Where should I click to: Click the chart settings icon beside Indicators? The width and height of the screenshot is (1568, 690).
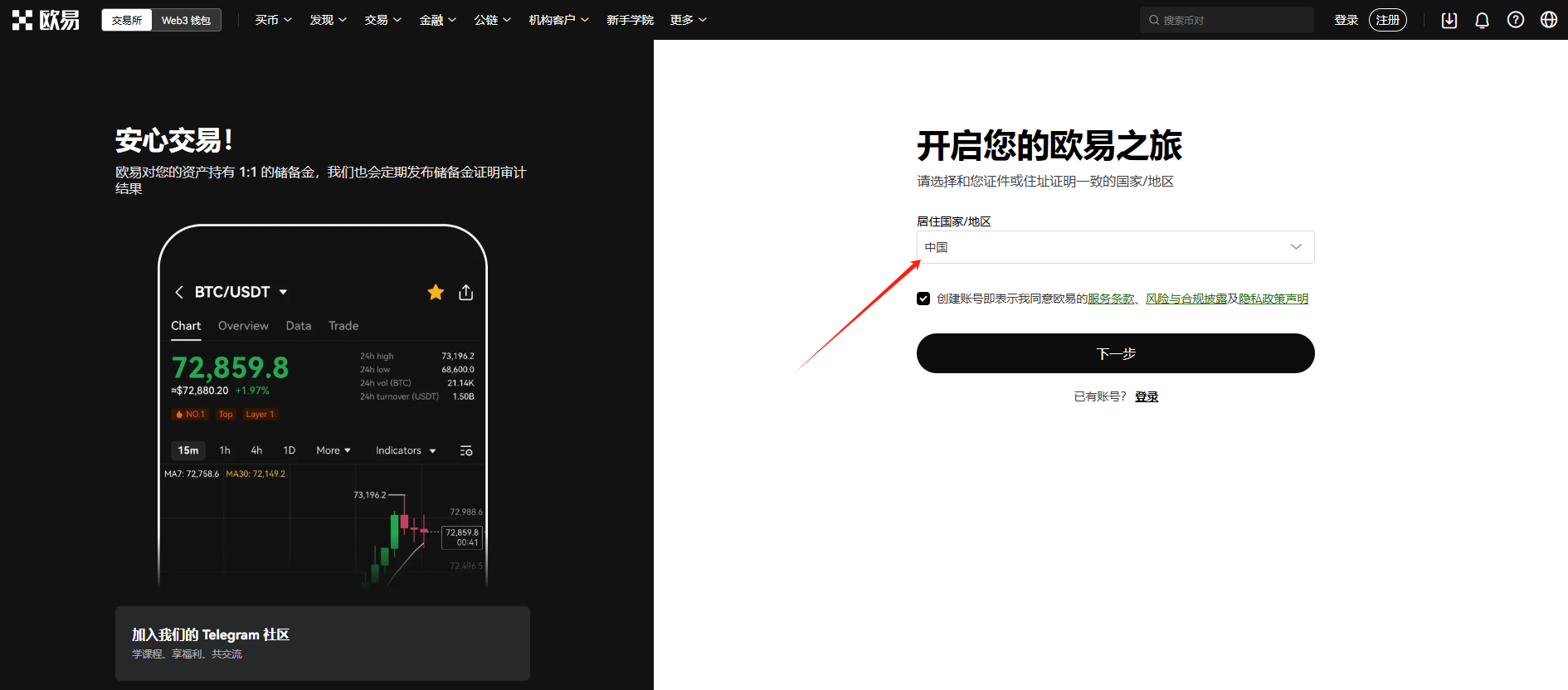tap(466, 450)
